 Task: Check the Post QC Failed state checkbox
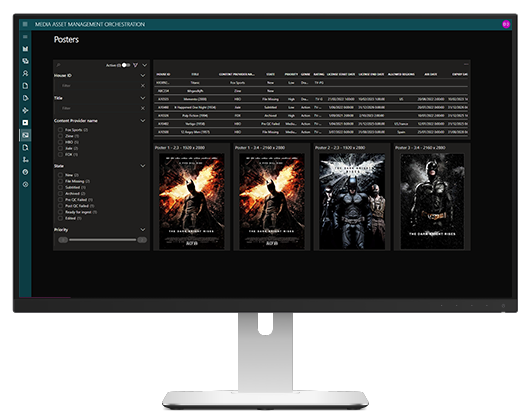click(x=60, y=206)
